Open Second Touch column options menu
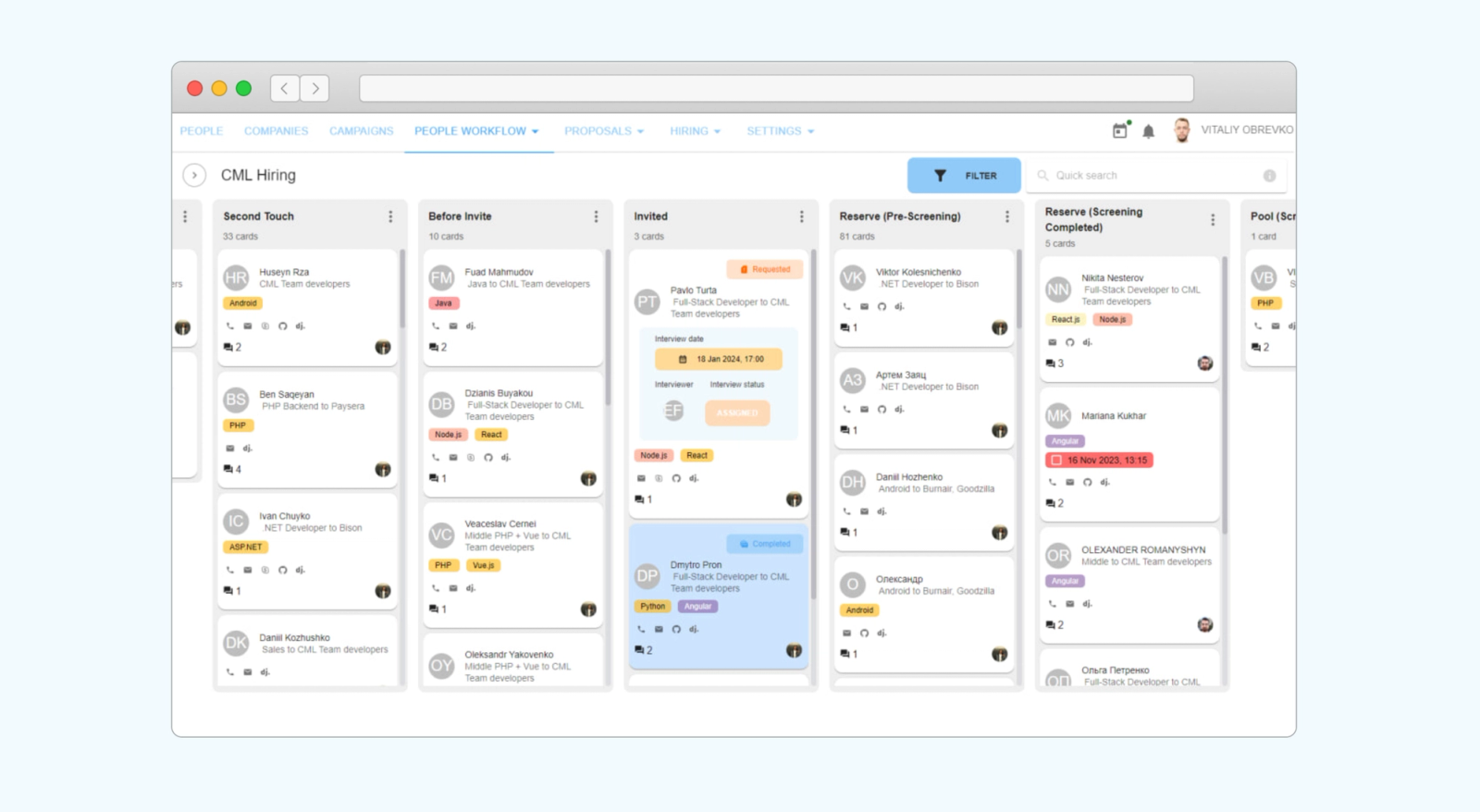This screenshot has width=1480, height=812. [x=390, y=216]
